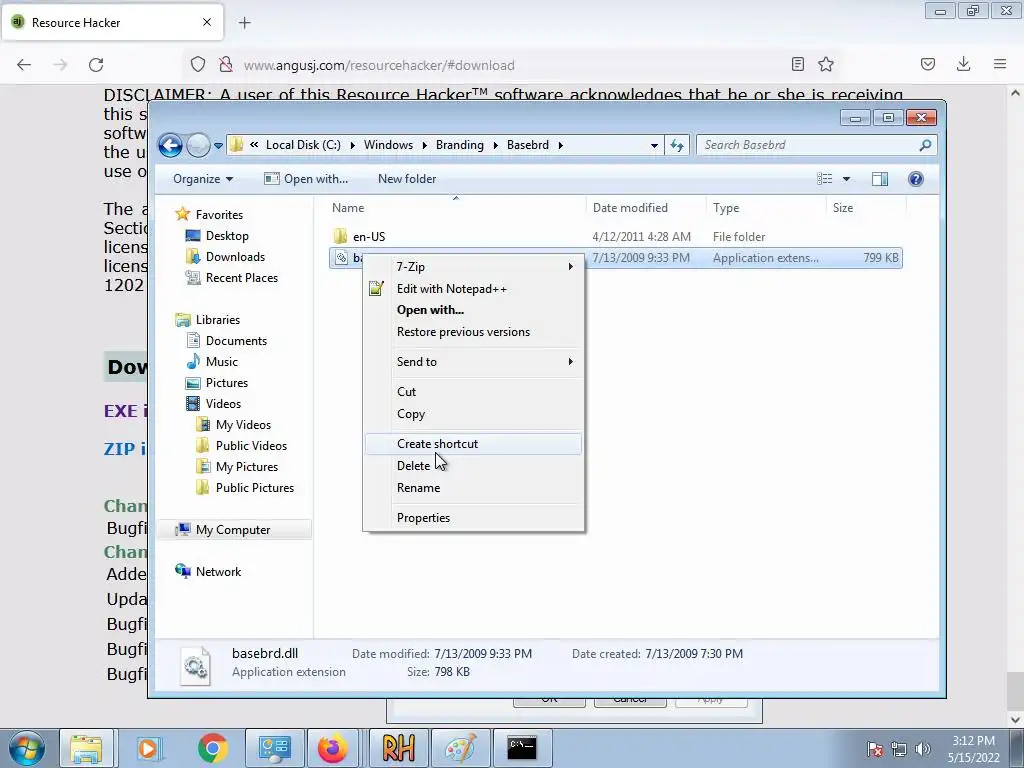The height and width of the screenshot is (768, 1024).
Task: Click the Explorer back arrow button
Action: (x=170, y=145)
